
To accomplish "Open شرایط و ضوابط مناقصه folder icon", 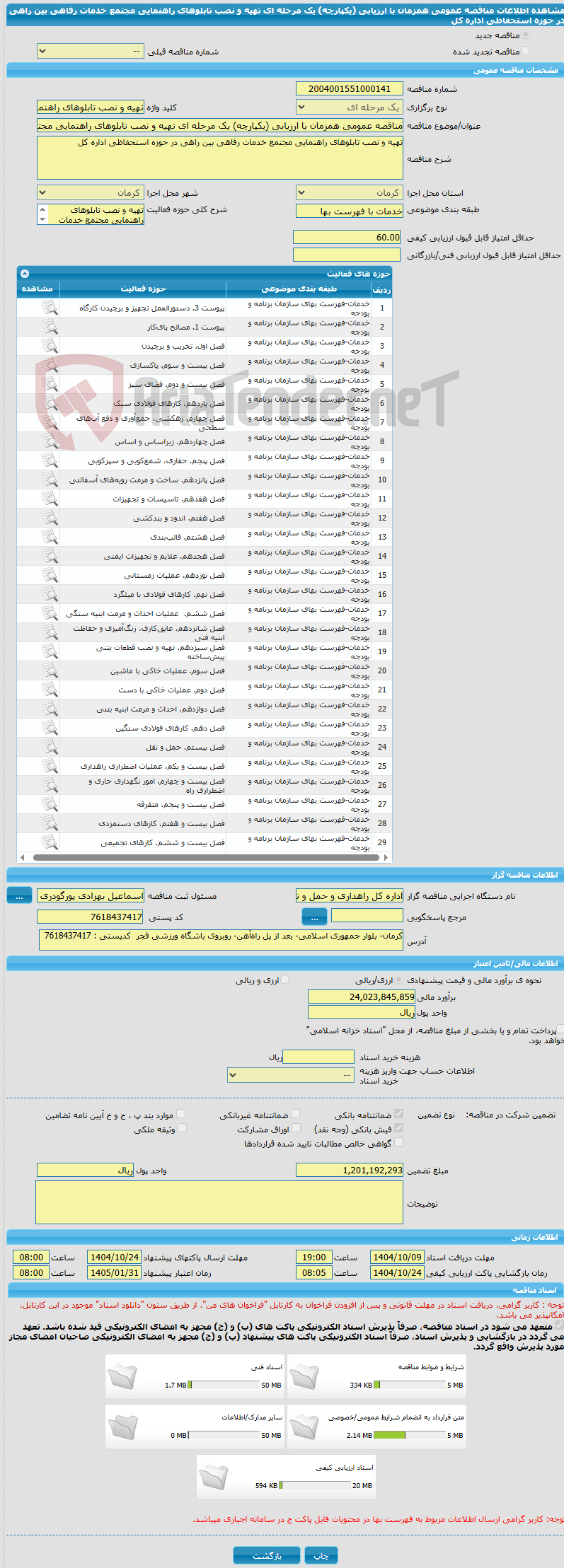I will tap(304, 1376).
